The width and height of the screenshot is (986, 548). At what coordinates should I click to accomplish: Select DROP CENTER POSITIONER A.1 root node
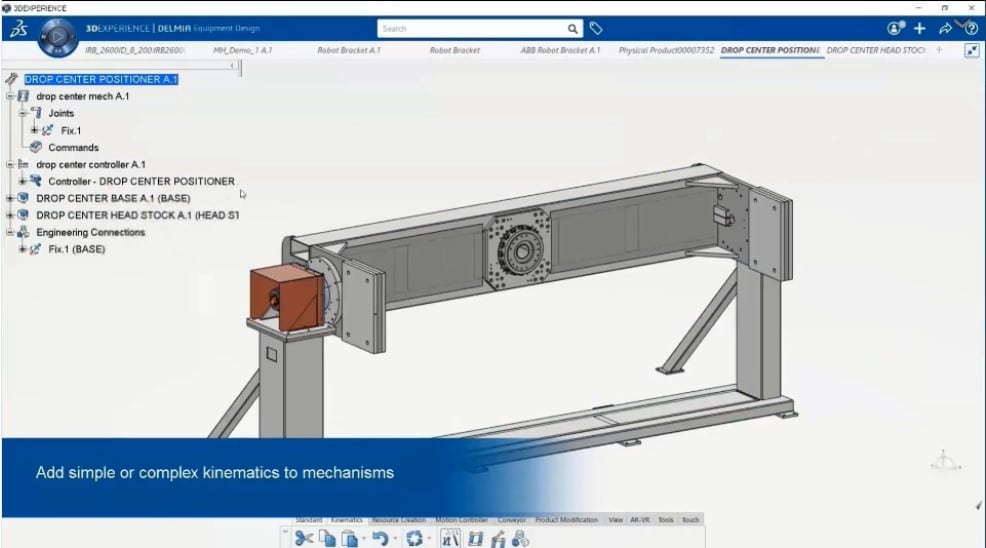pyautogui.click(x=101, y=79)
